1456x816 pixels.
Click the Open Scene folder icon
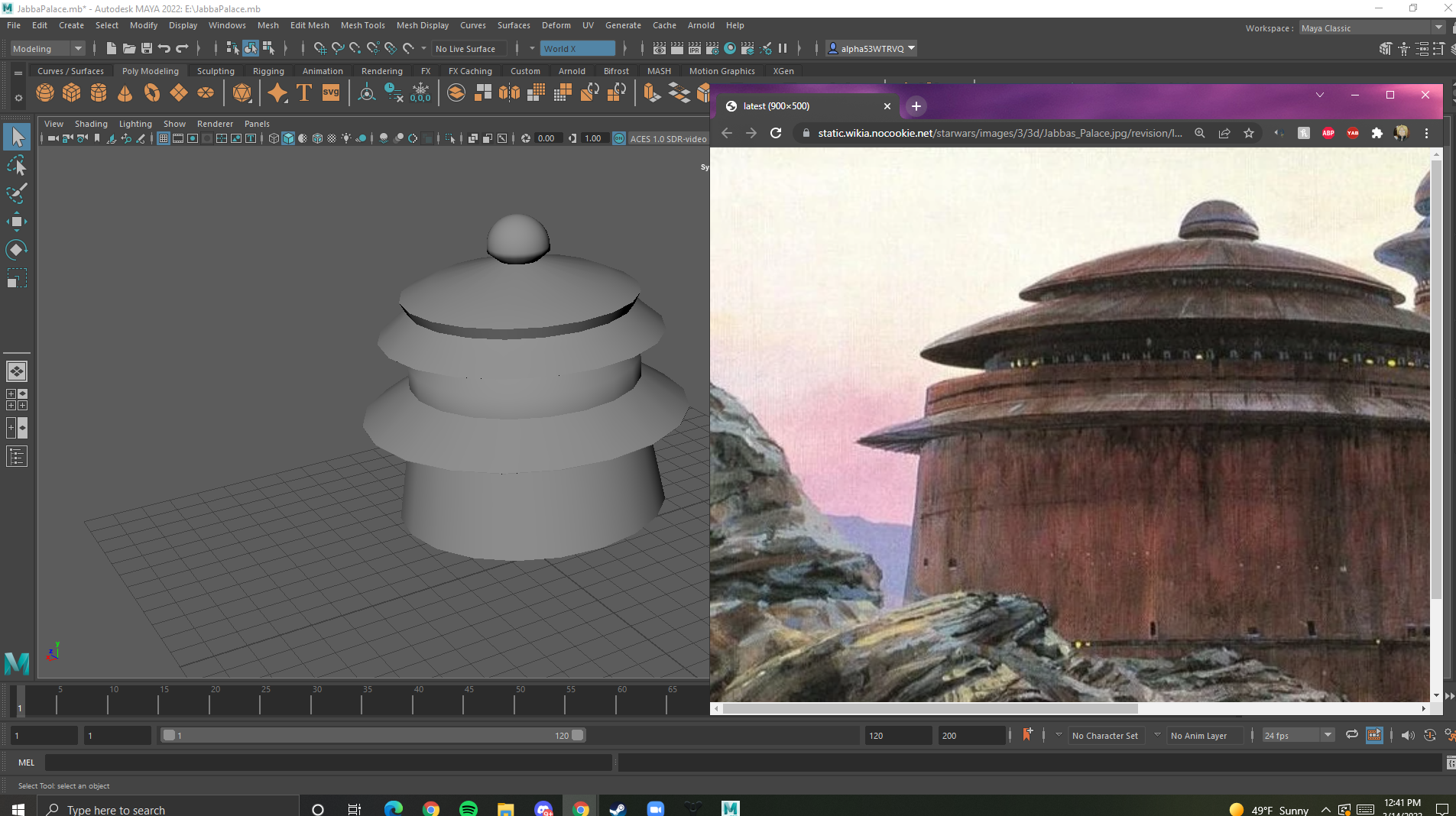[x=129, y=48]
